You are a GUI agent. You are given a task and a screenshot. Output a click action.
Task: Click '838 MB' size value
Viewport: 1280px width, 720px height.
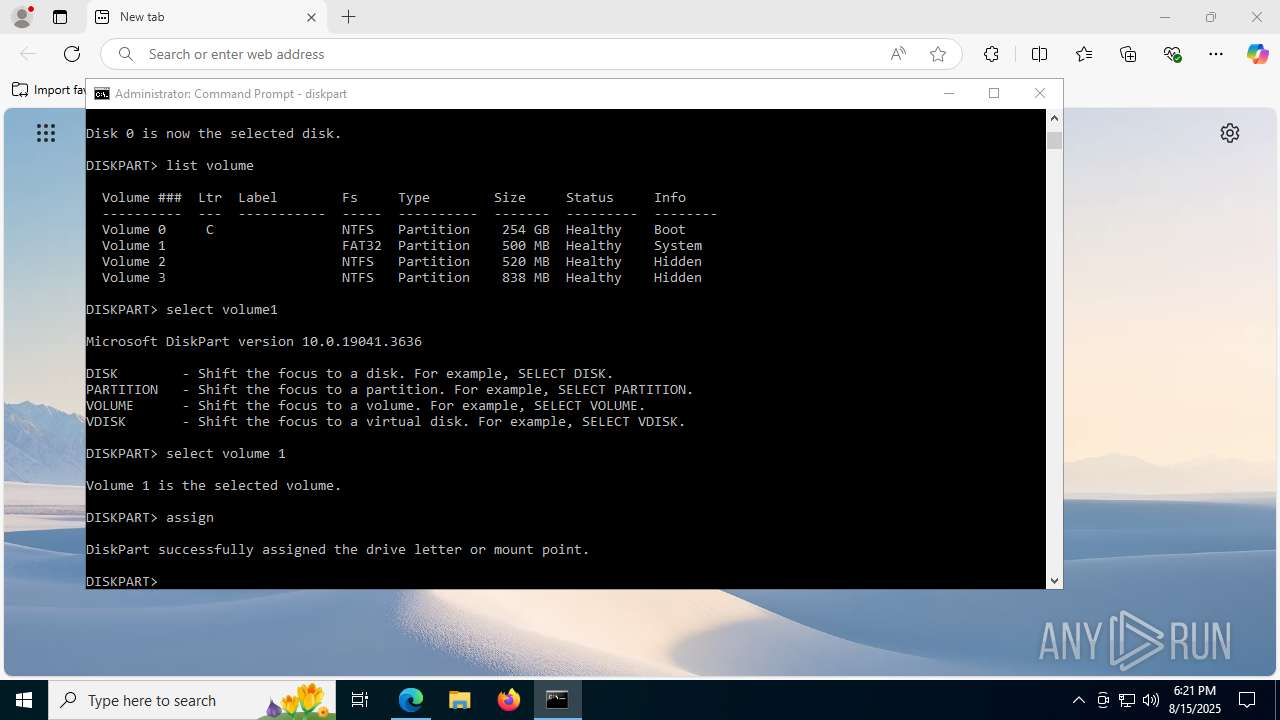click(526, 277)
